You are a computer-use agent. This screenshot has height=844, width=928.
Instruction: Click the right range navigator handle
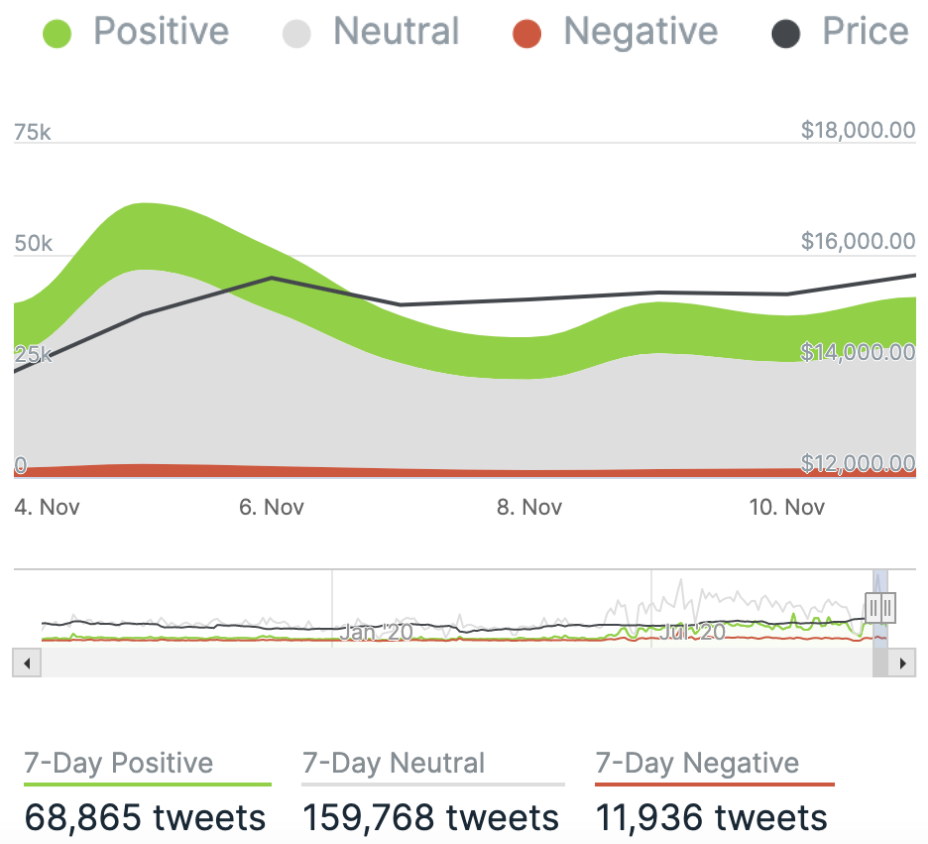click(x=887, y=607)
